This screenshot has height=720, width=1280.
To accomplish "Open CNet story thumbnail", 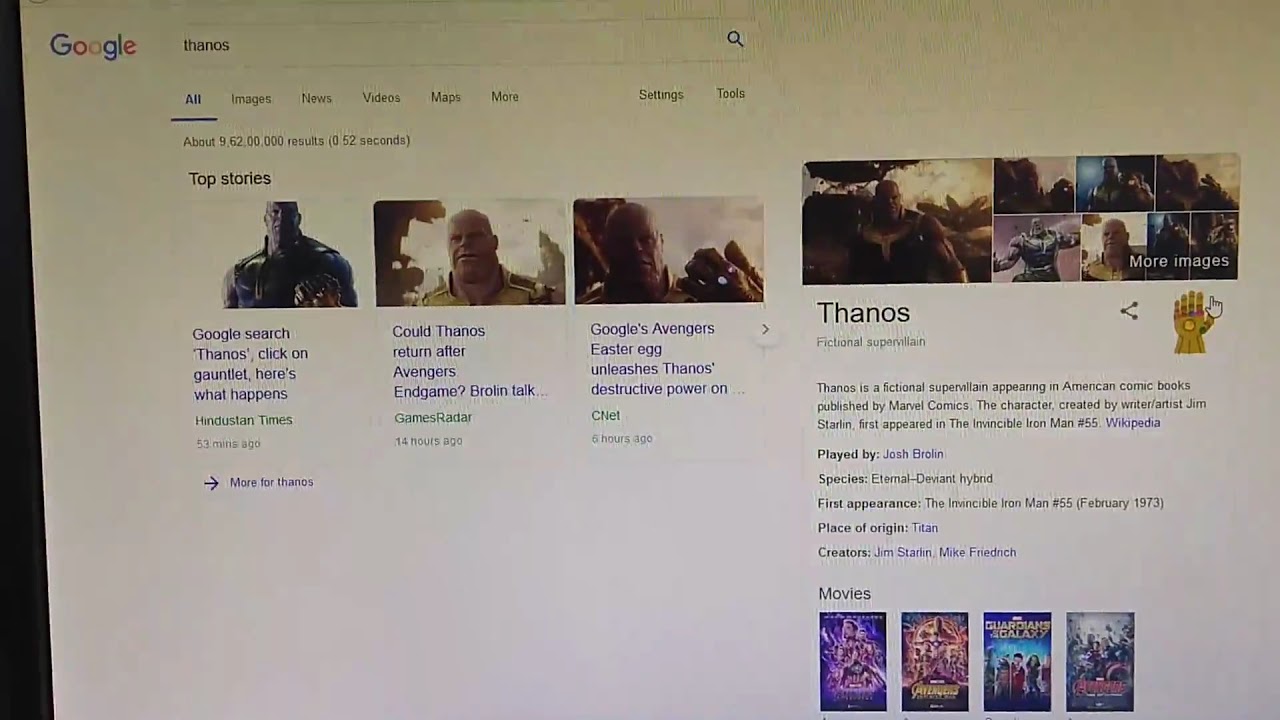I will click(x=669, y=251).
